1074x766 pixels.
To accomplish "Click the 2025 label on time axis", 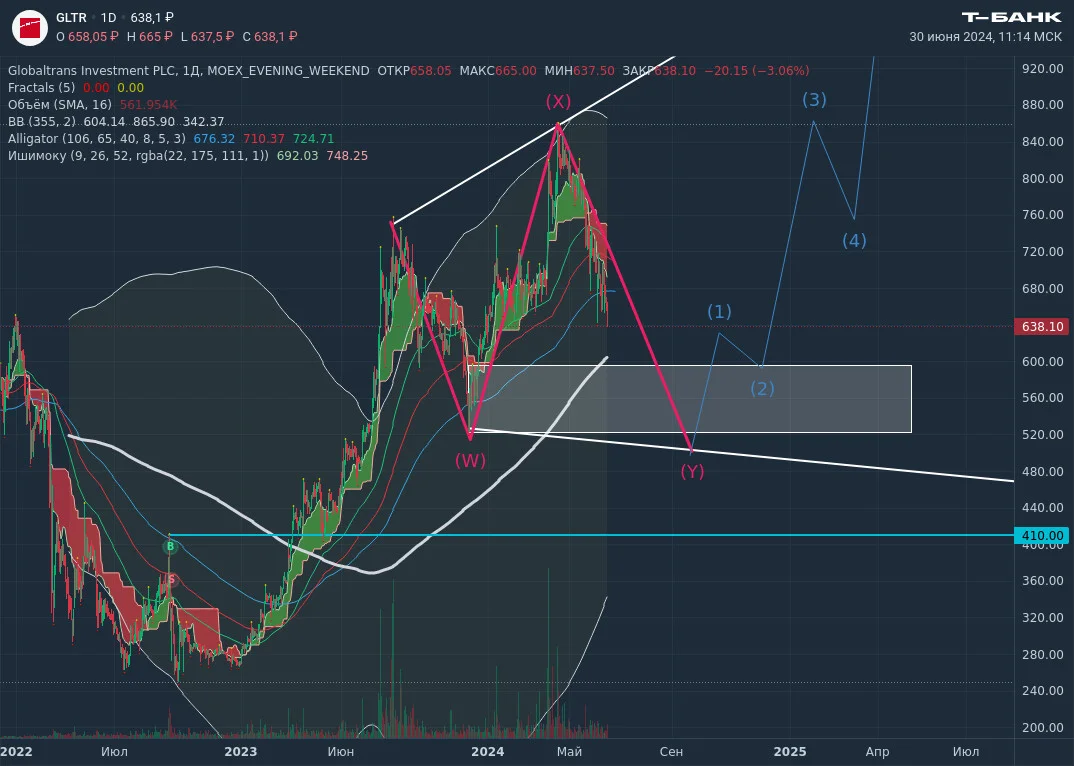I will click(x=790, y=752).
